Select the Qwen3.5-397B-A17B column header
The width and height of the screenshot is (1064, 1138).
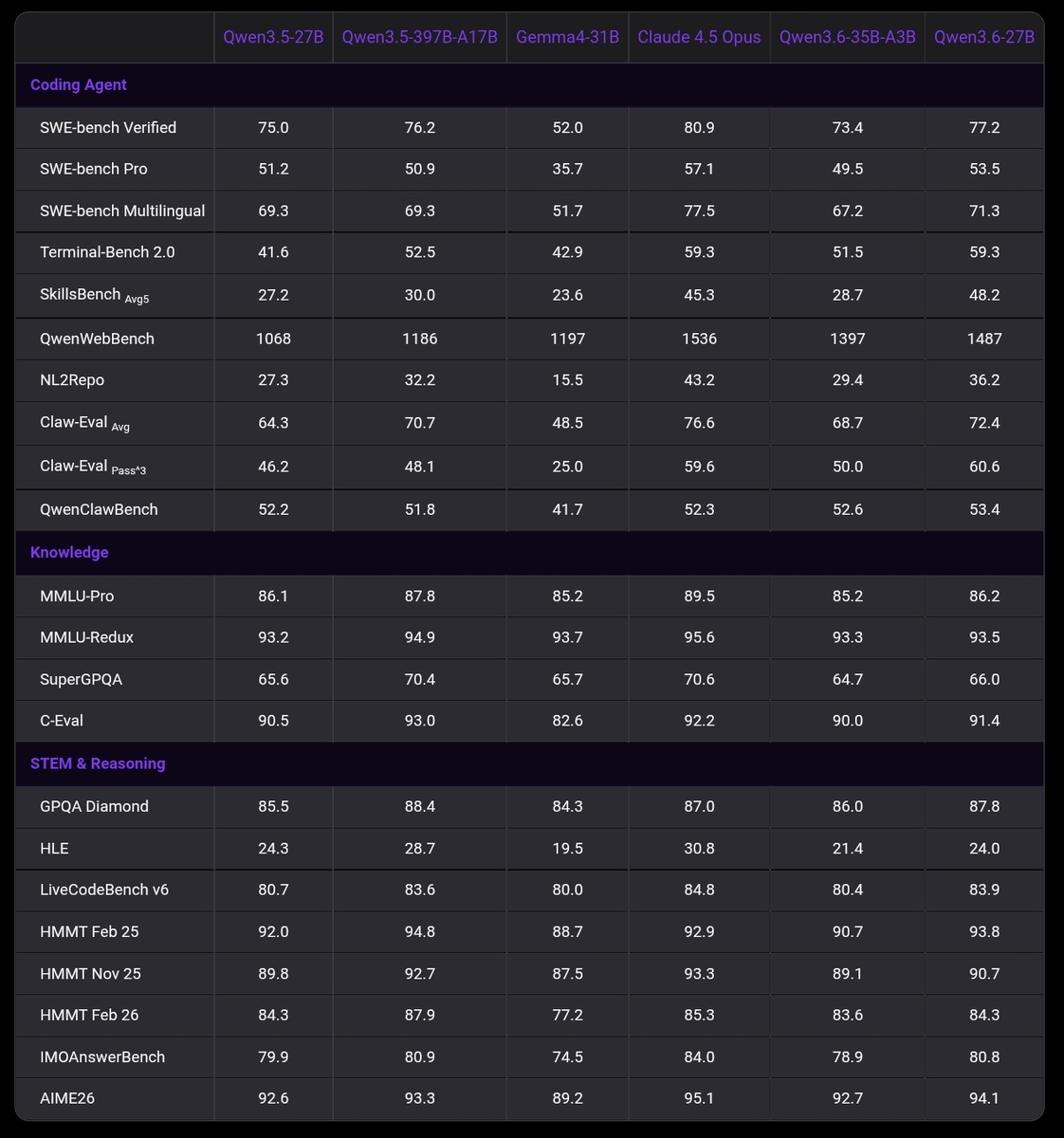click(x=419, y=37)
